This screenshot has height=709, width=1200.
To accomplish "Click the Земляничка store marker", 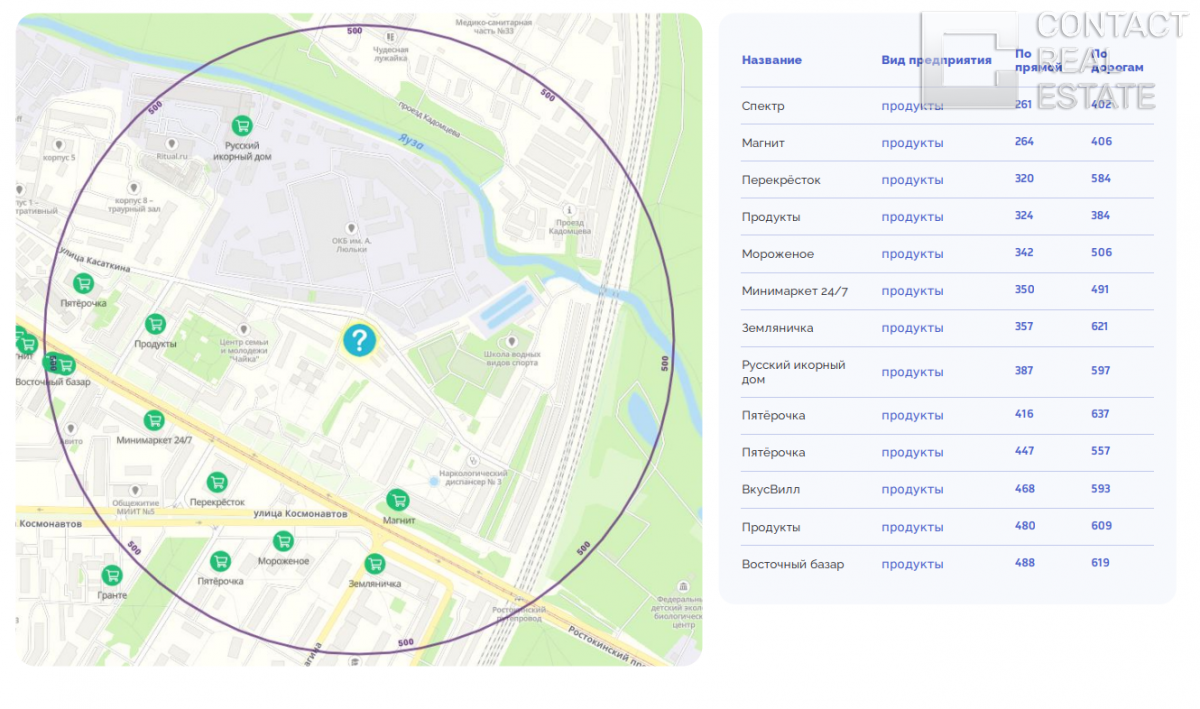I will 375,563.
